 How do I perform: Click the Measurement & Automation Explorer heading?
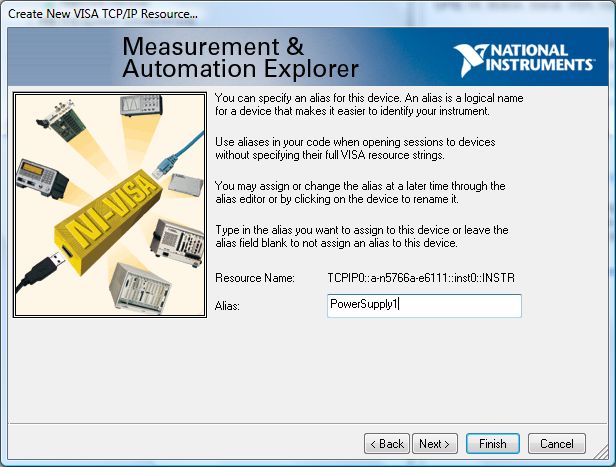point(240,58)
